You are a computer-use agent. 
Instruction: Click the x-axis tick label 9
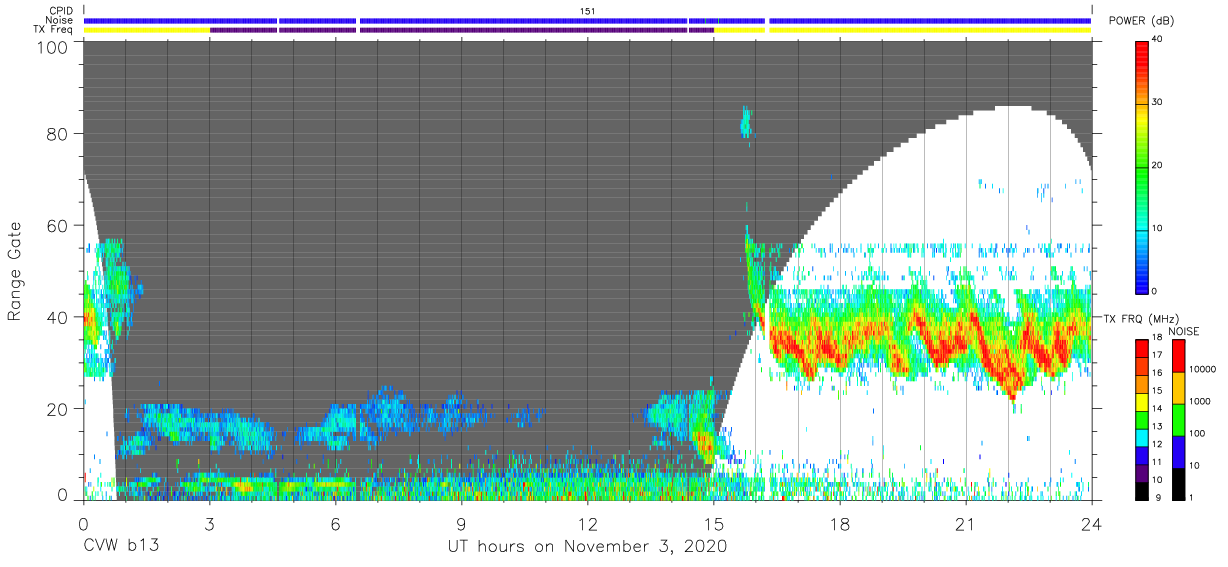tap(461, 523)
